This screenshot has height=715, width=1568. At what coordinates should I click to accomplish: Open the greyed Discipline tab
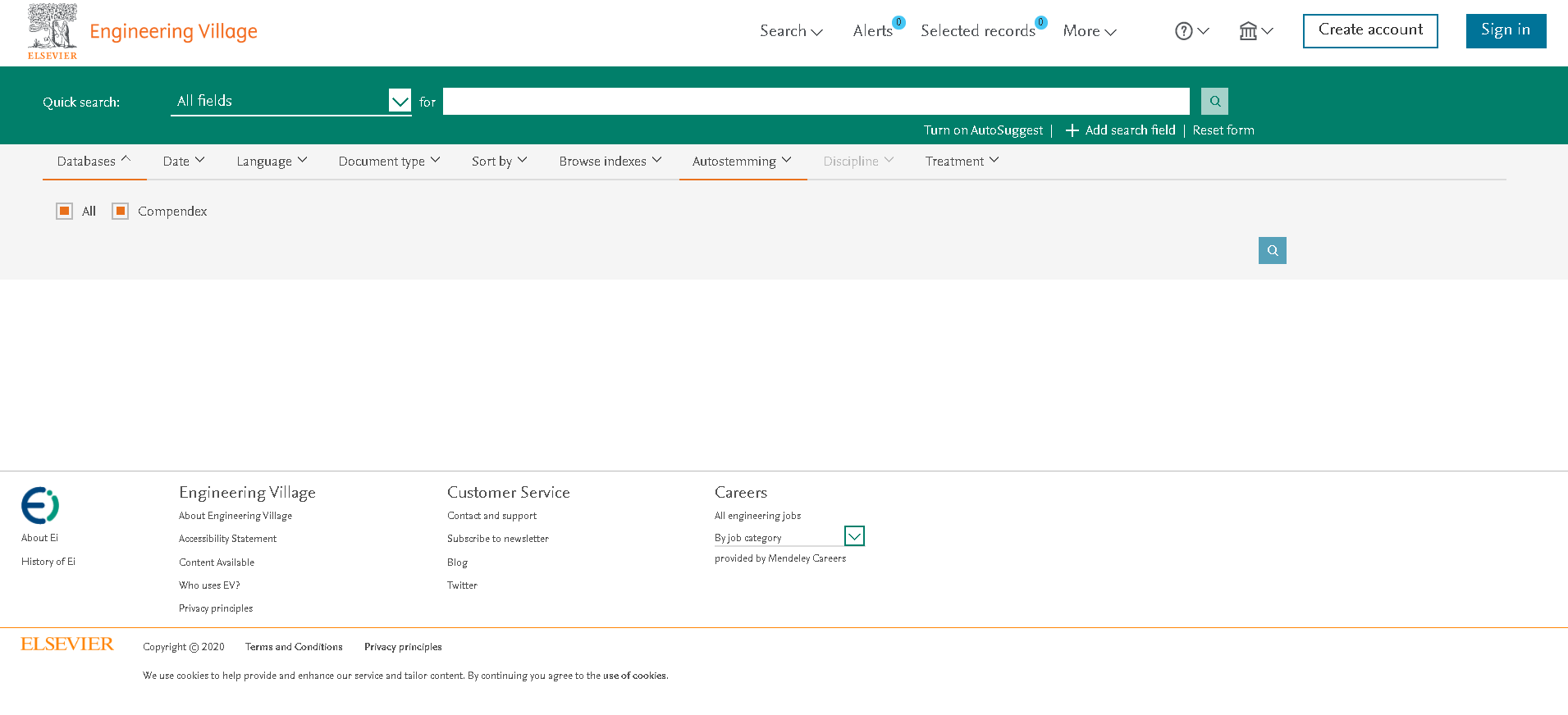coord(858,162)
